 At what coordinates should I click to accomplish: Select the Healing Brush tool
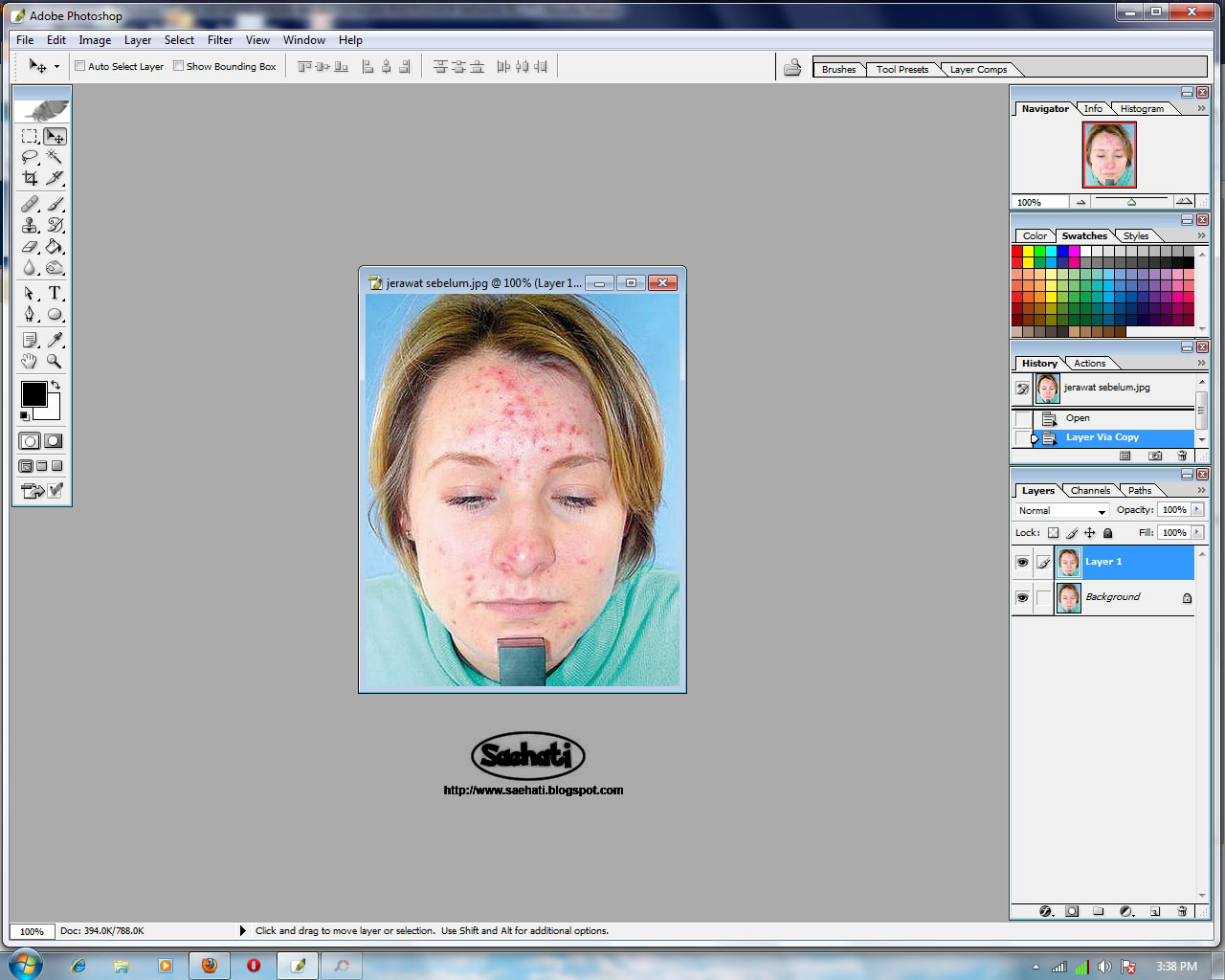pos(30,204)
